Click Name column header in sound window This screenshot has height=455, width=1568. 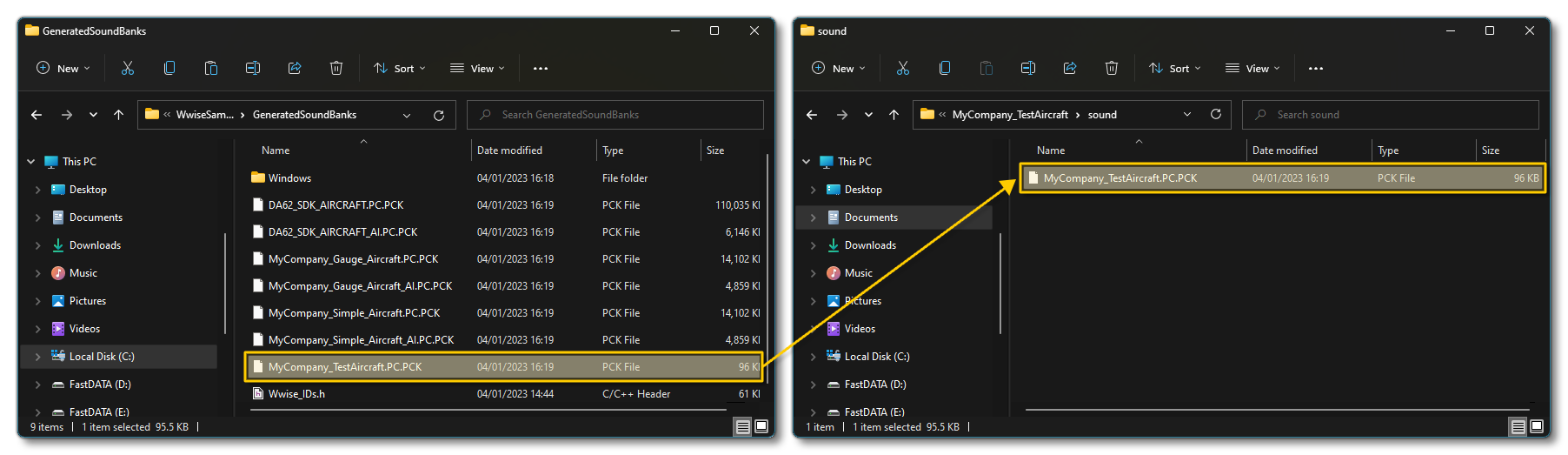click(x=1051, y=151)
